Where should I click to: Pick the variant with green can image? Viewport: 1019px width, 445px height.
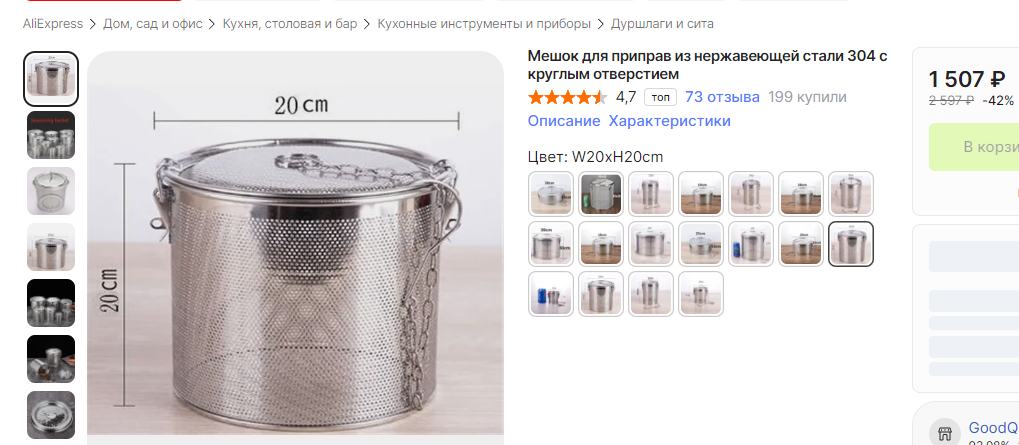601,194
